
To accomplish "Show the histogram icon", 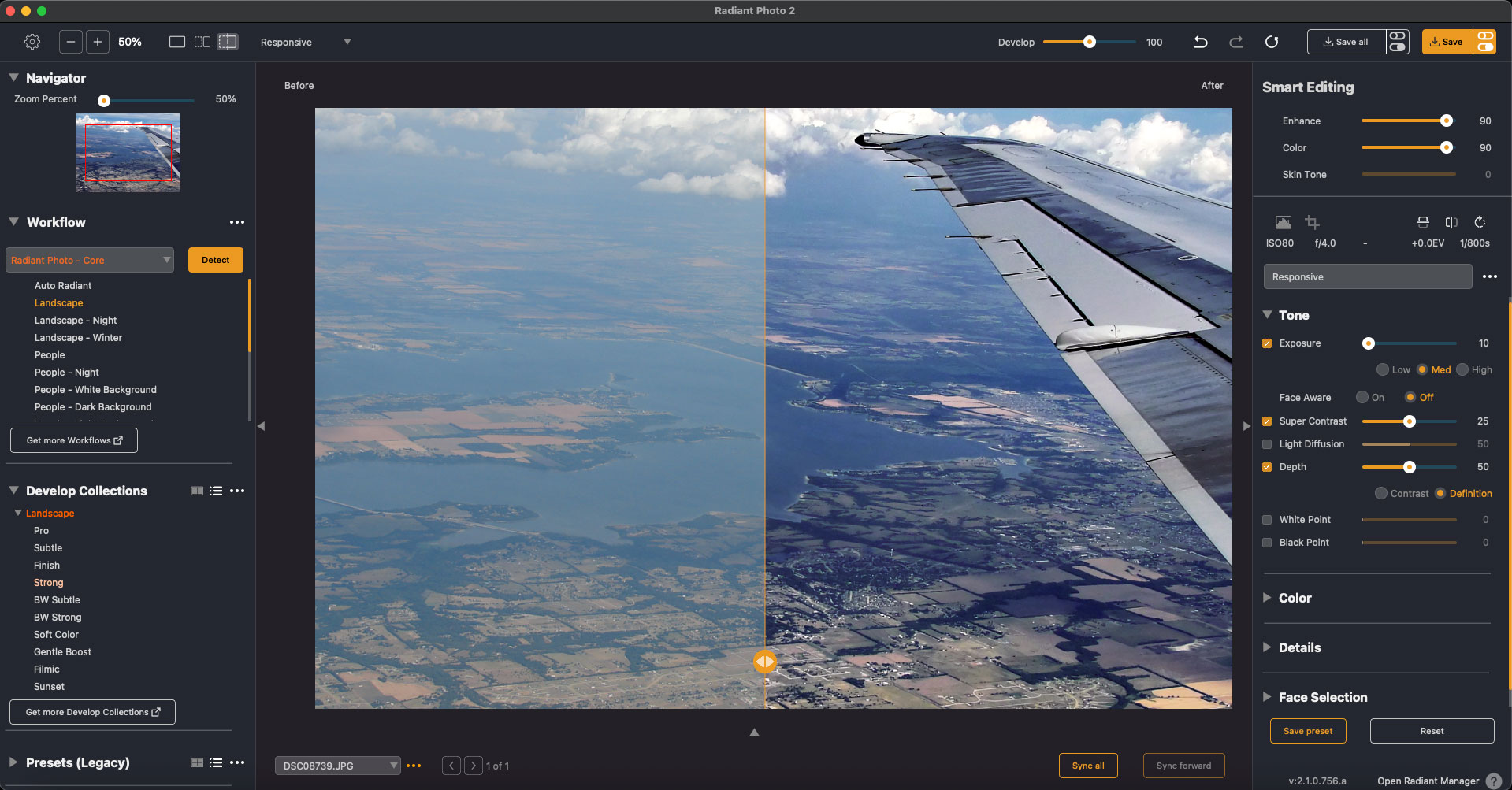I will pyautogui.click(x=1283, y=222).
